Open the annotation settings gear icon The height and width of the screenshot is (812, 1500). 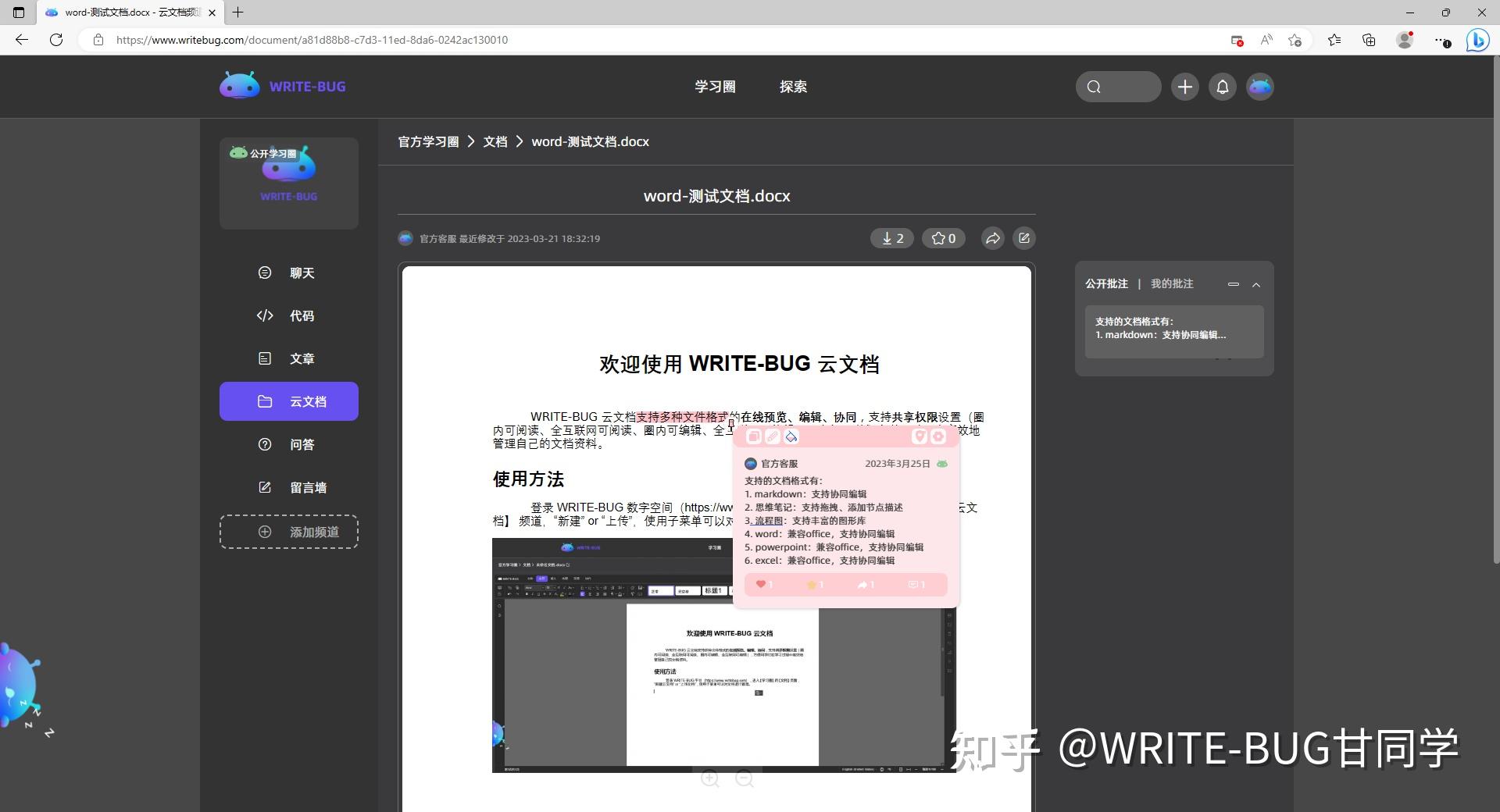[x=938, y=436]
